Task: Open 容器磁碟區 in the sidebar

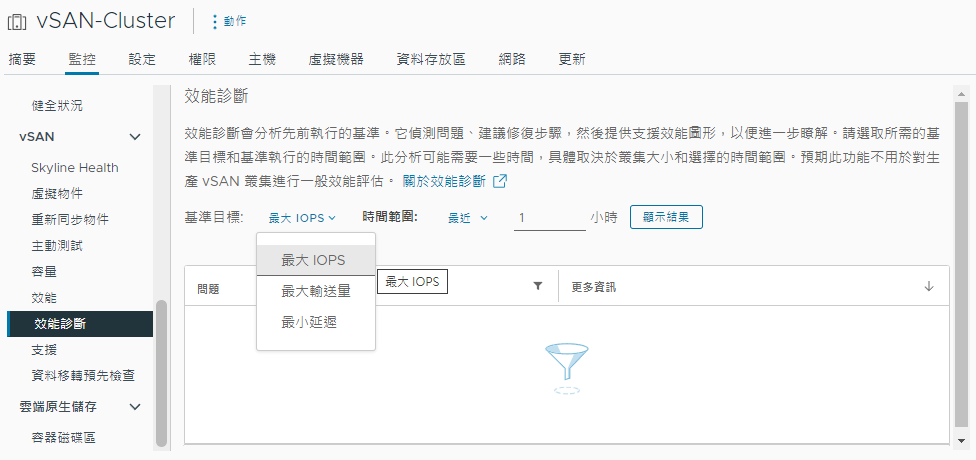Action: (63, 438)
